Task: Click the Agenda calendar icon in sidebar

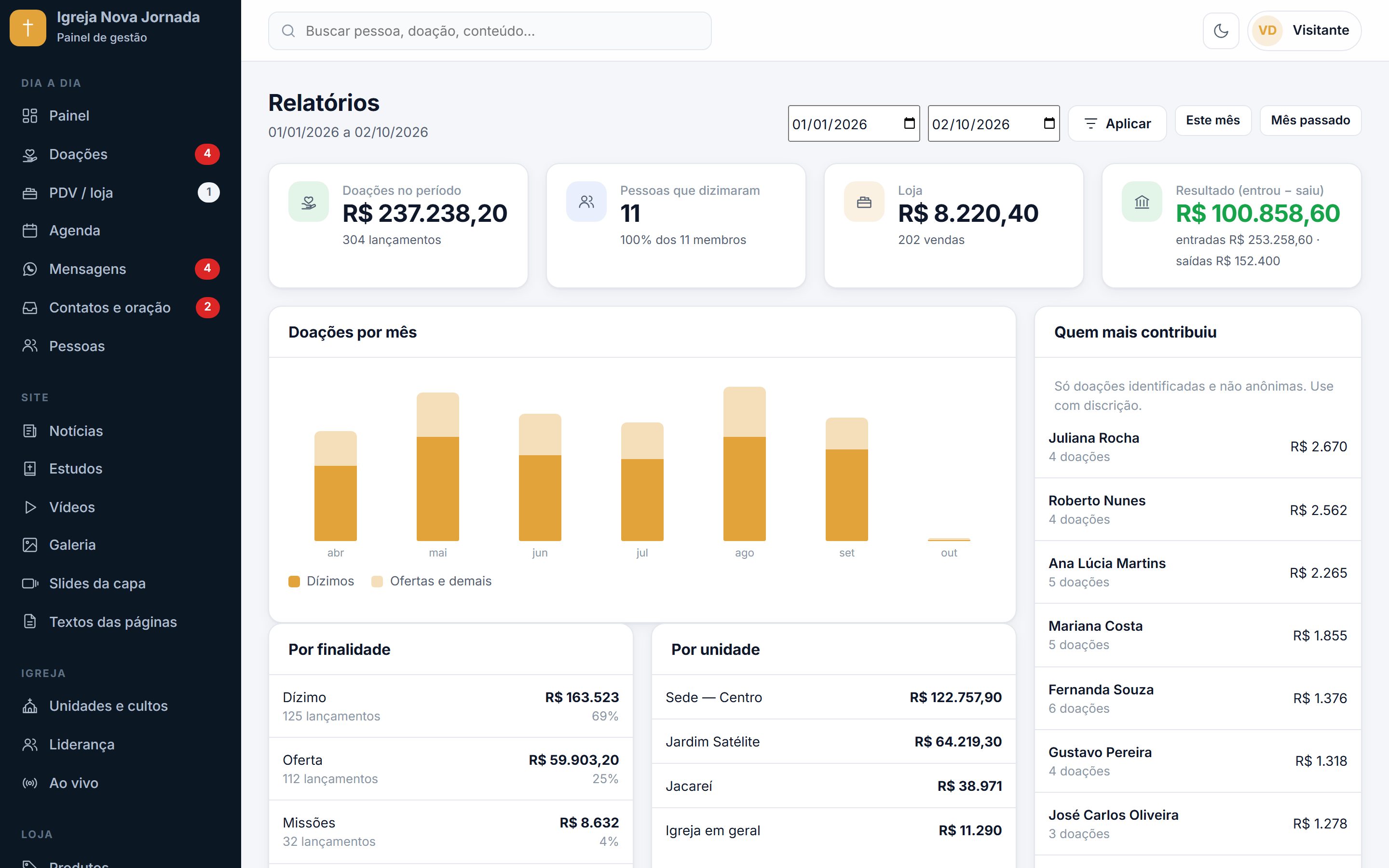Action: coord(30,231)
